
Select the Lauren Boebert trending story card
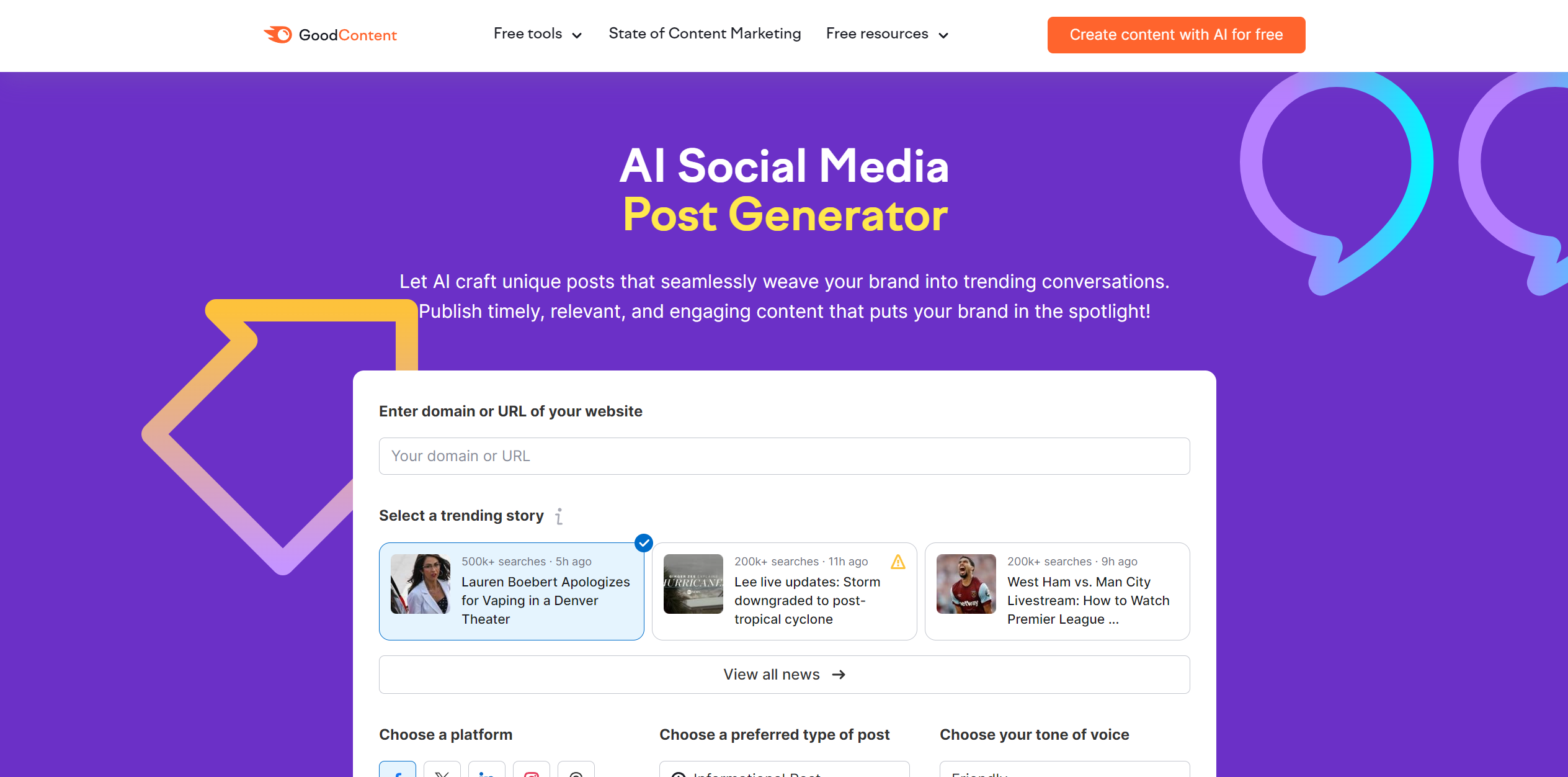coord(512,590)
